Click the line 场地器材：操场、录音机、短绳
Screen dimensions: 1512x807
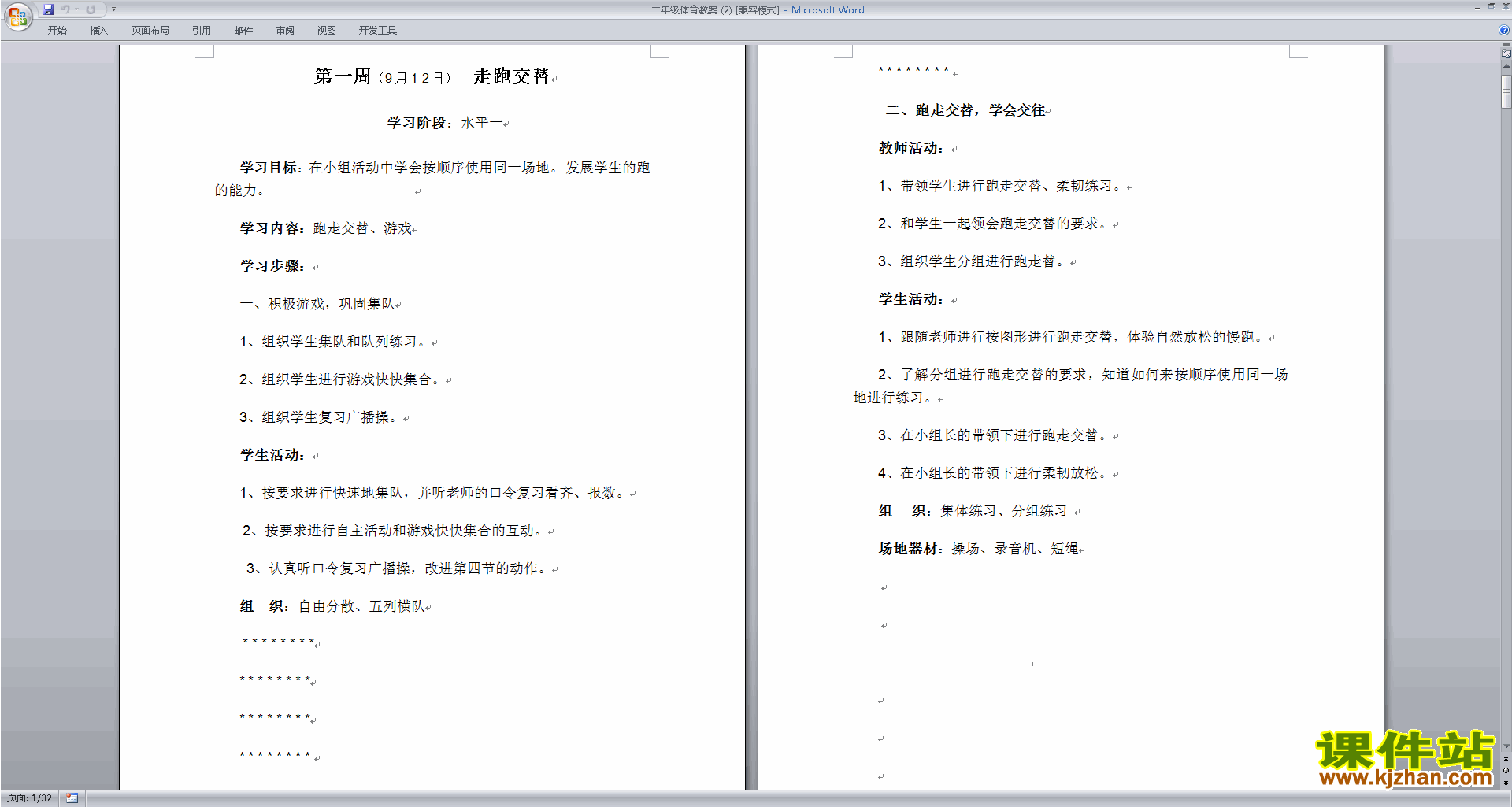coord(979,549)
